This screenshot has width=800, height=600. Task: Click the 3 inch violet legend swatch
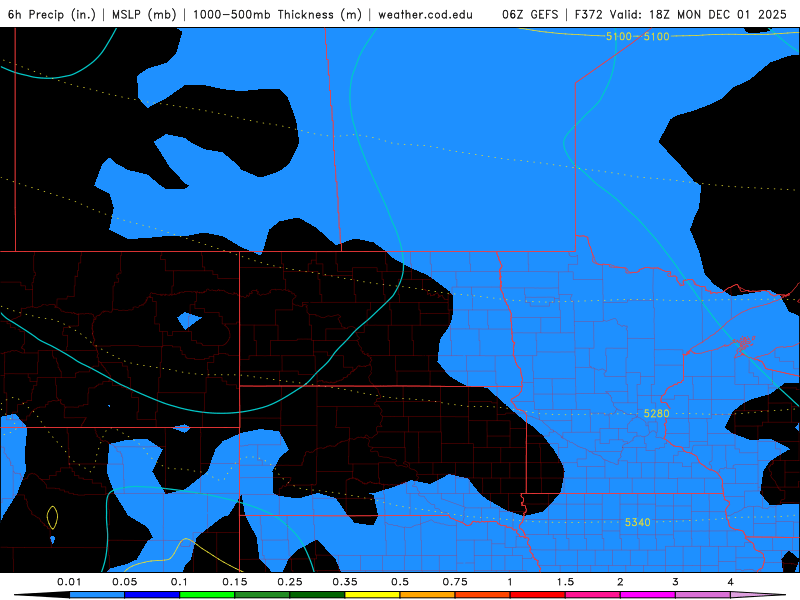pyautogui.click(x=703, y=595)
